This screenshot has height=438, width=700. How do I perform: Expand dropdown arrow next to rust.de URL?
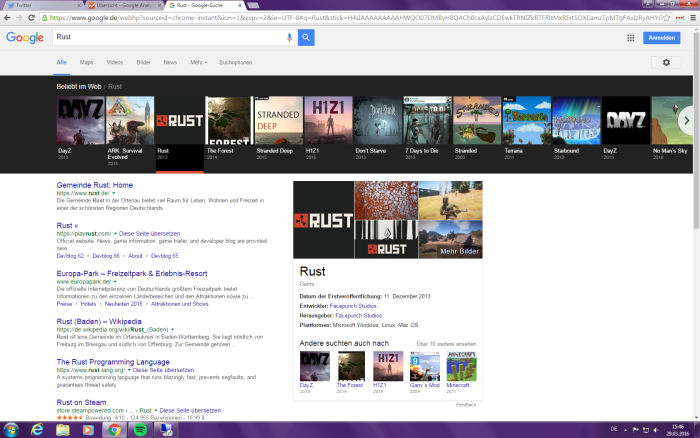114,193
